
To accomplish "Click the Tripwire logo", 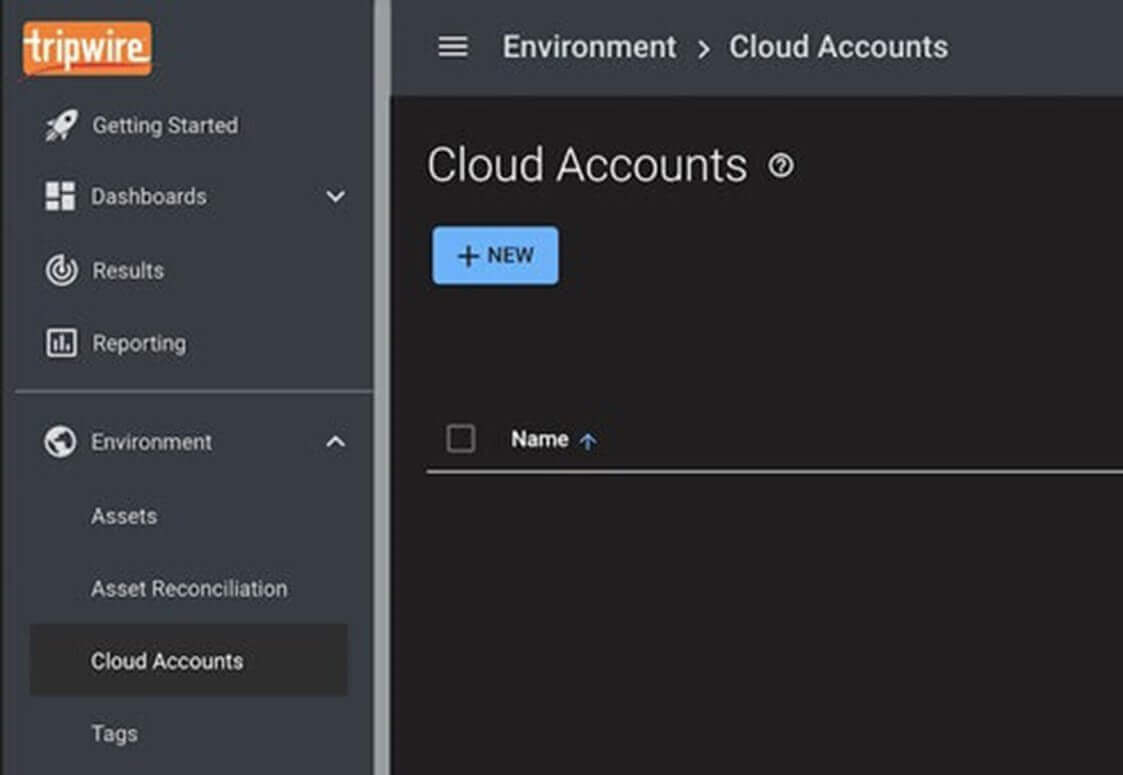I will 87,48.
